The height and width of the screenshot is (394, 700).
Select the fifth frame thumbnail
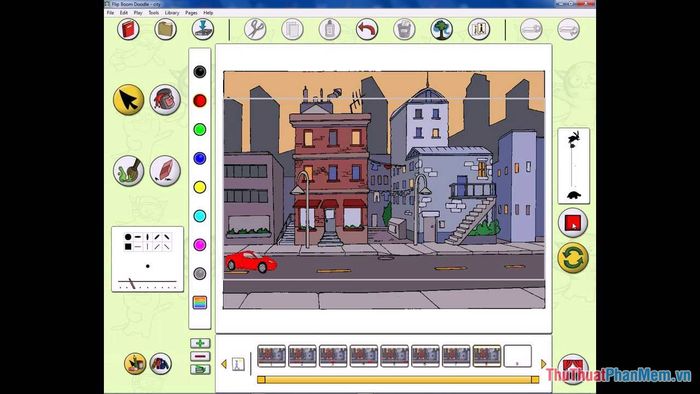(395, 356)
